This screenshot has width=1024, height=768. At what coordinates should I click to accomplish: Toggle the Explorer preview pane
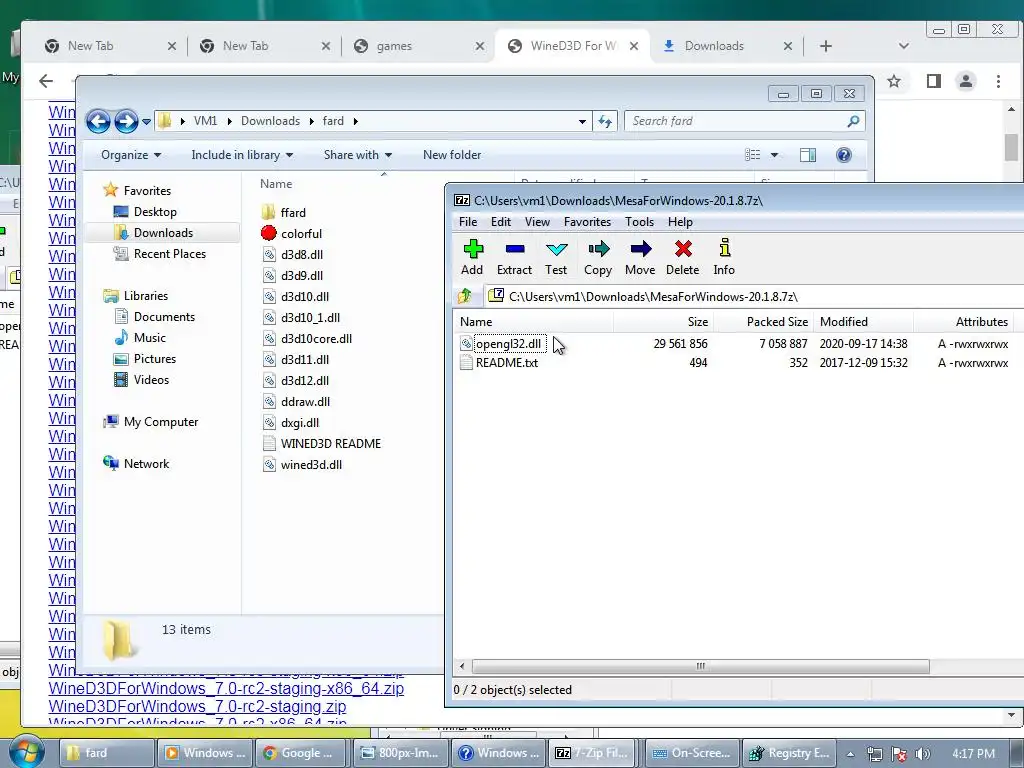808,155
